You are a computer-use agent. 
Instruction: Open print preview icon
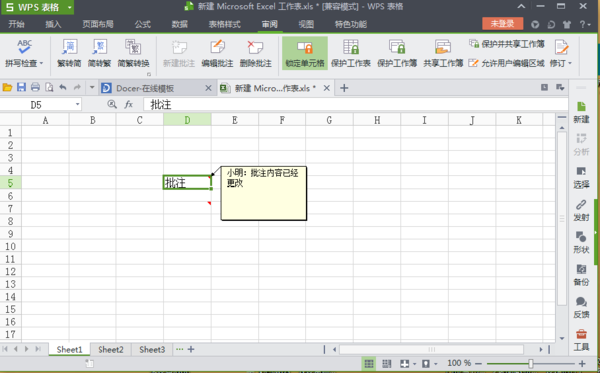click(x=49, y=88)
